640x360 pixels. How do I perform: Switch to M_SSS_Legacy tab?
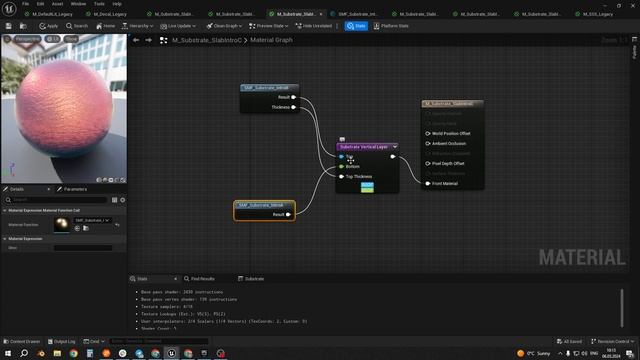point(594,14)
